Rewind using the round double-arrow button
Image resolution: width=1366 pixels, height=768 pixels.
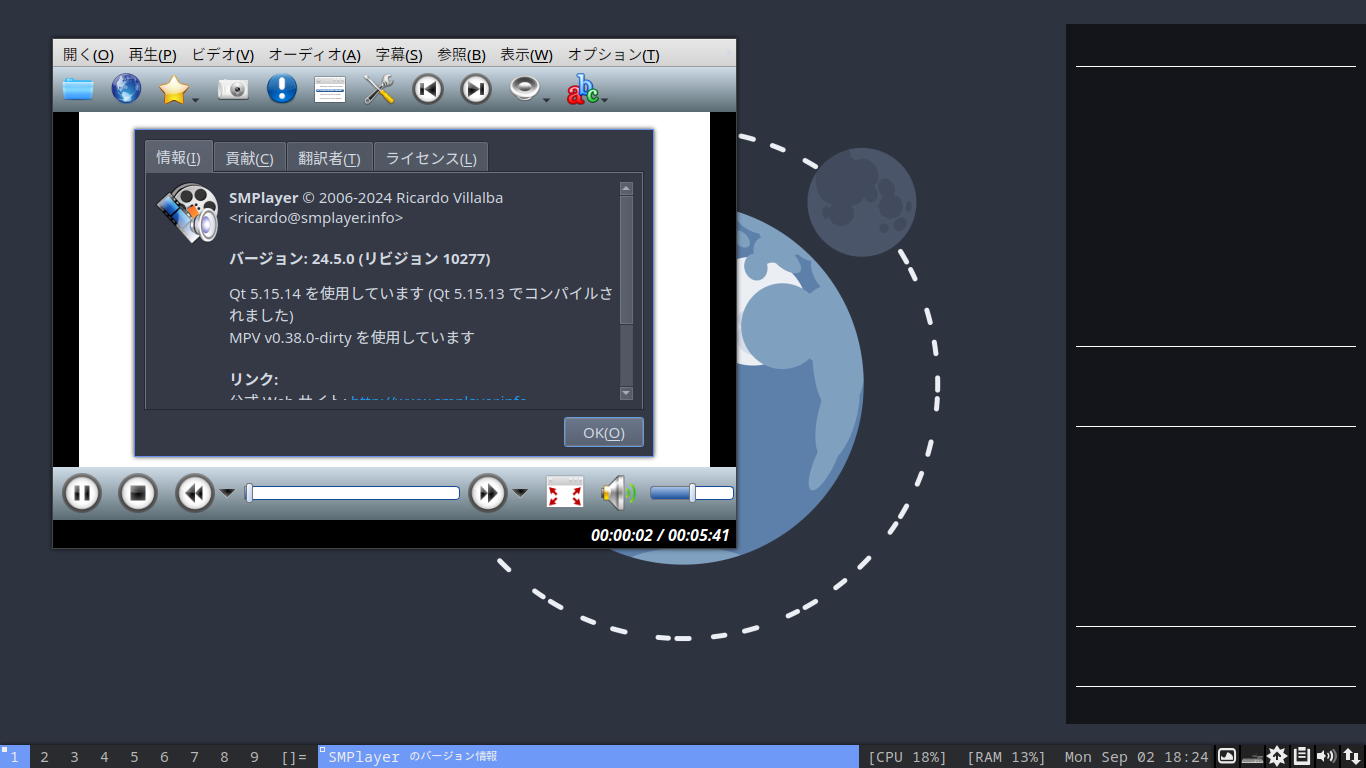pos(195,493)
